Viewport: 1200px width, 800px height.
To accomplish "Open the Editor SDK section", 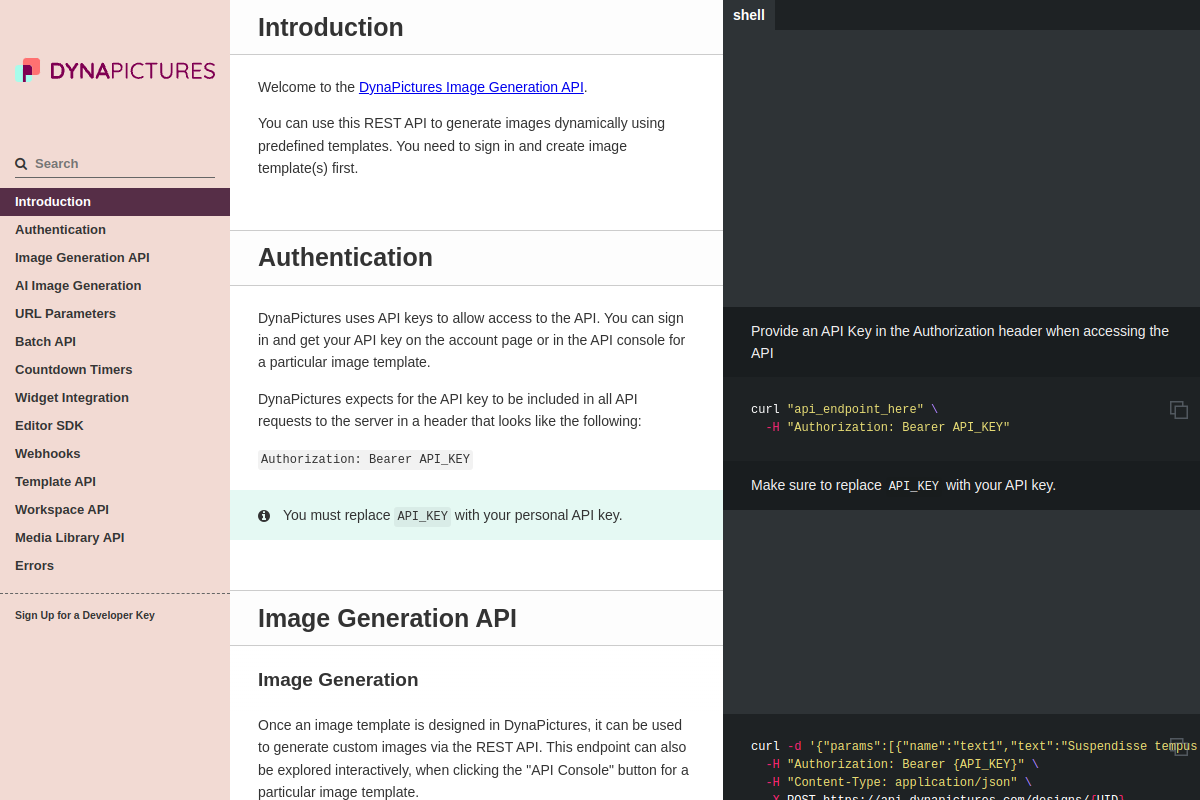I will pyautogui.click(x=115, y=426).
